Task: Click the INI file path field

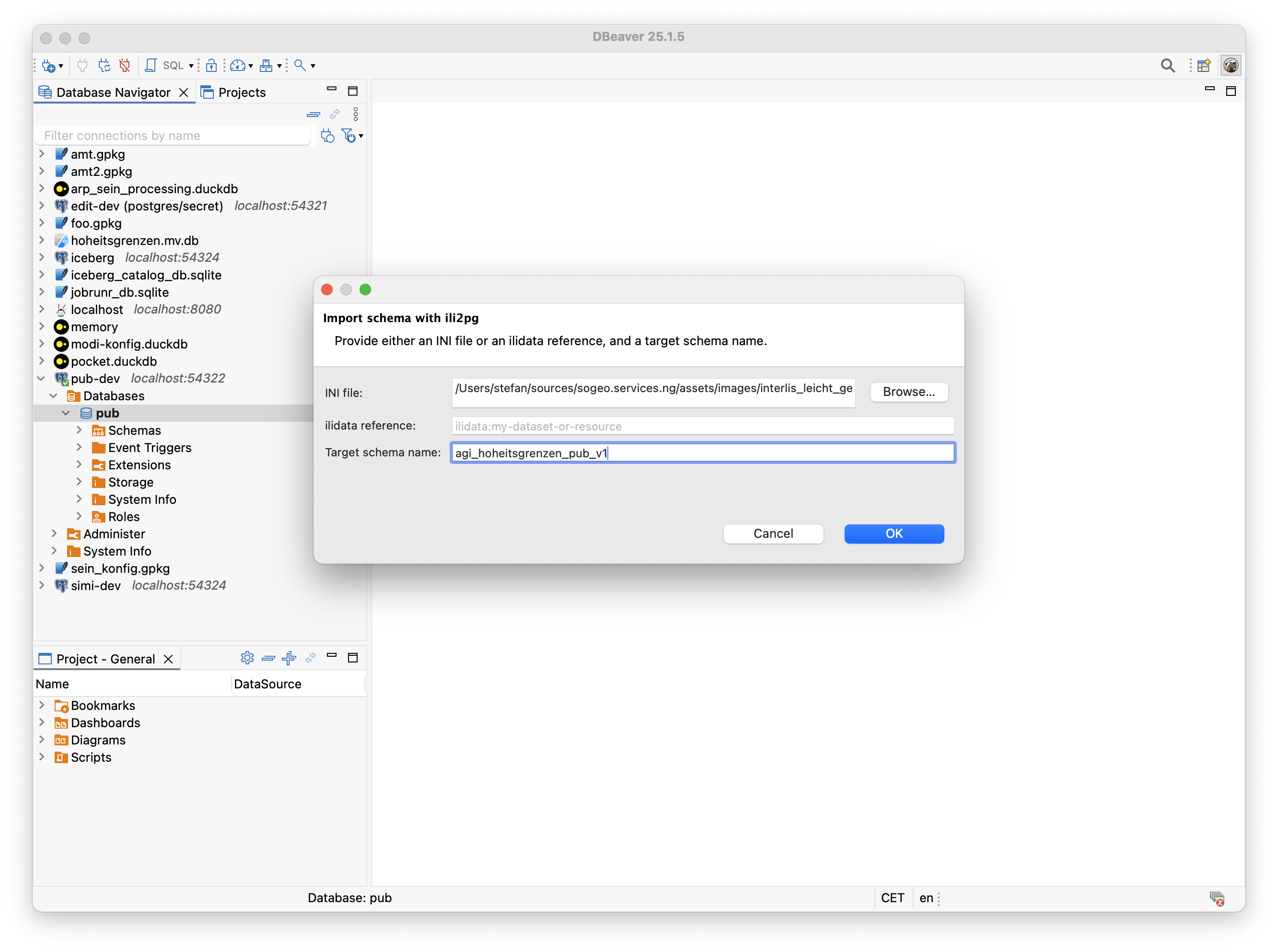Action: point(653,393)
